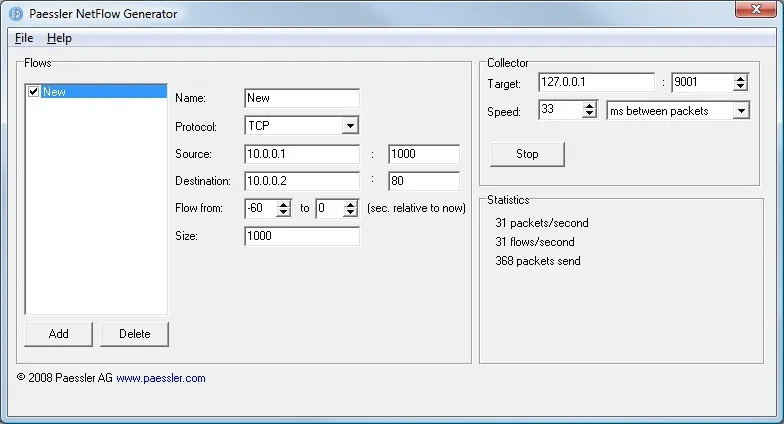Increase the Flow from start value

pos(284,204)
